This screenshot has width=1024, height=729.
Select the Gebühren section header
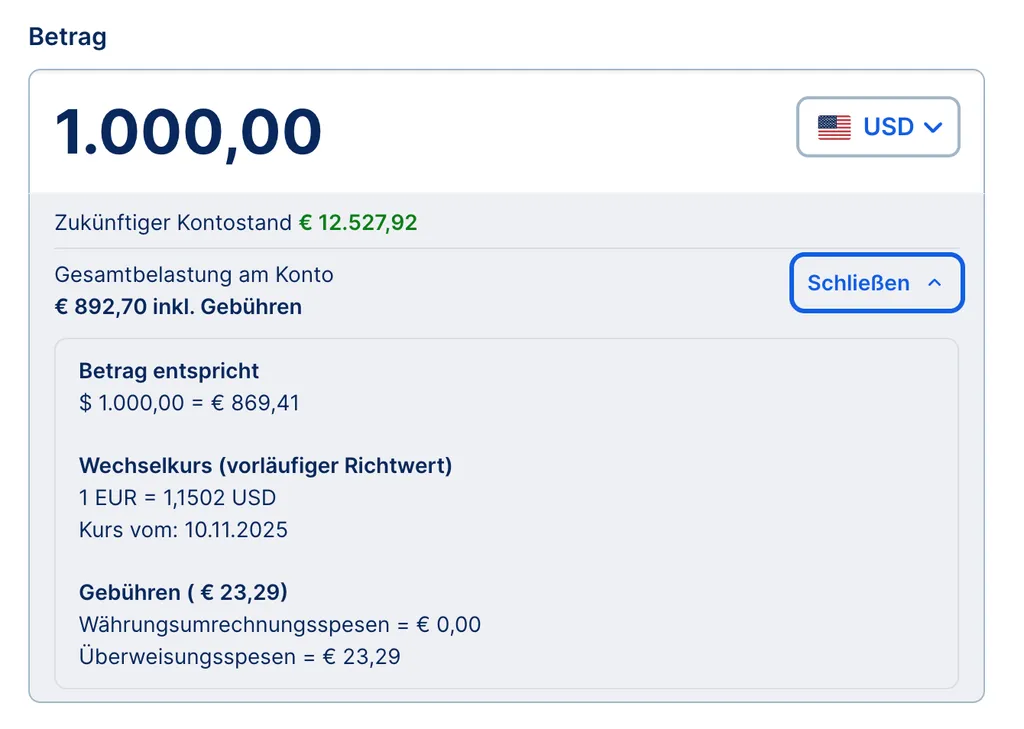[183, 592]
